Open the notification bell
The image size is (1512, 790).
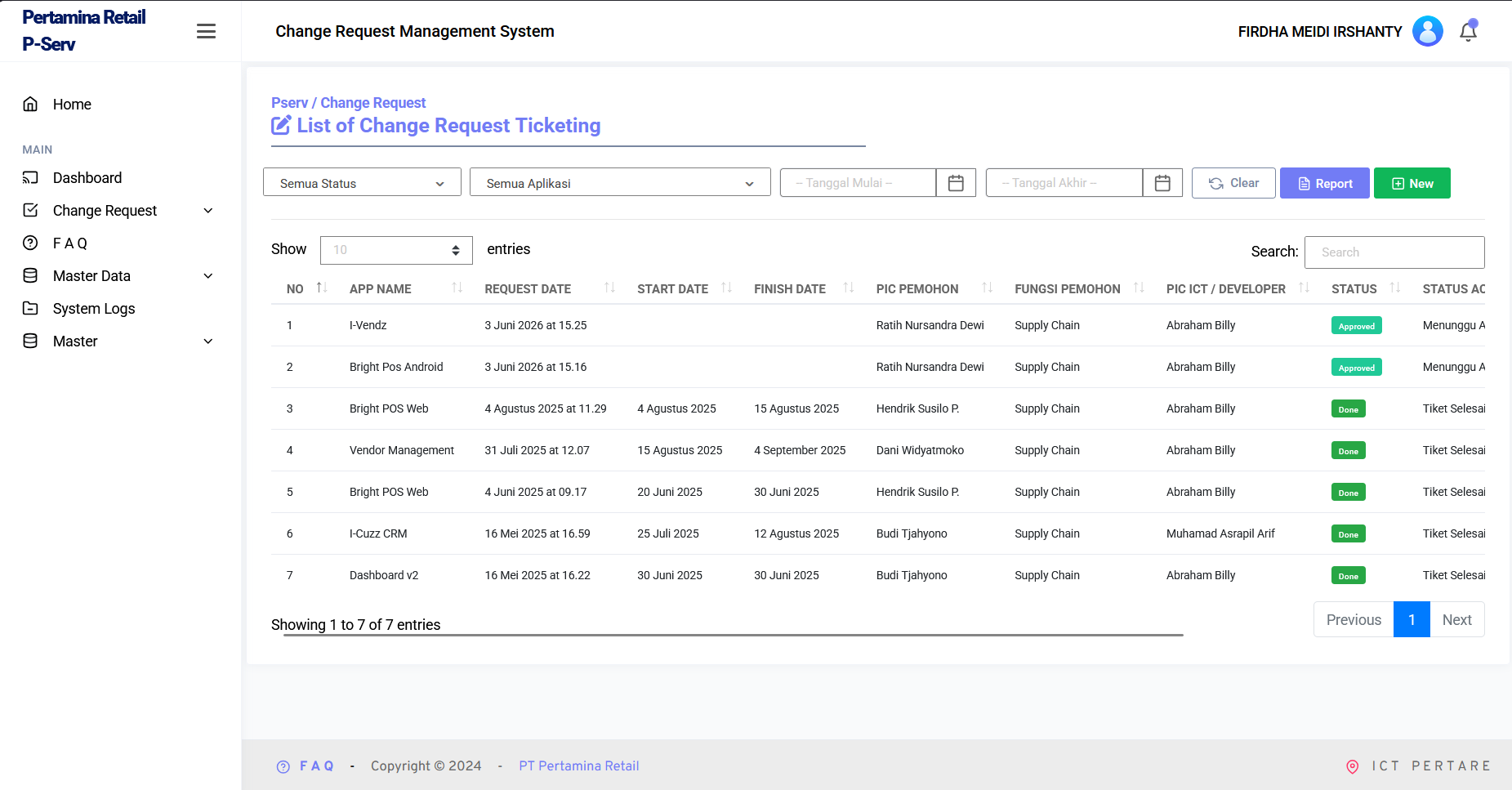(1468, 31)
